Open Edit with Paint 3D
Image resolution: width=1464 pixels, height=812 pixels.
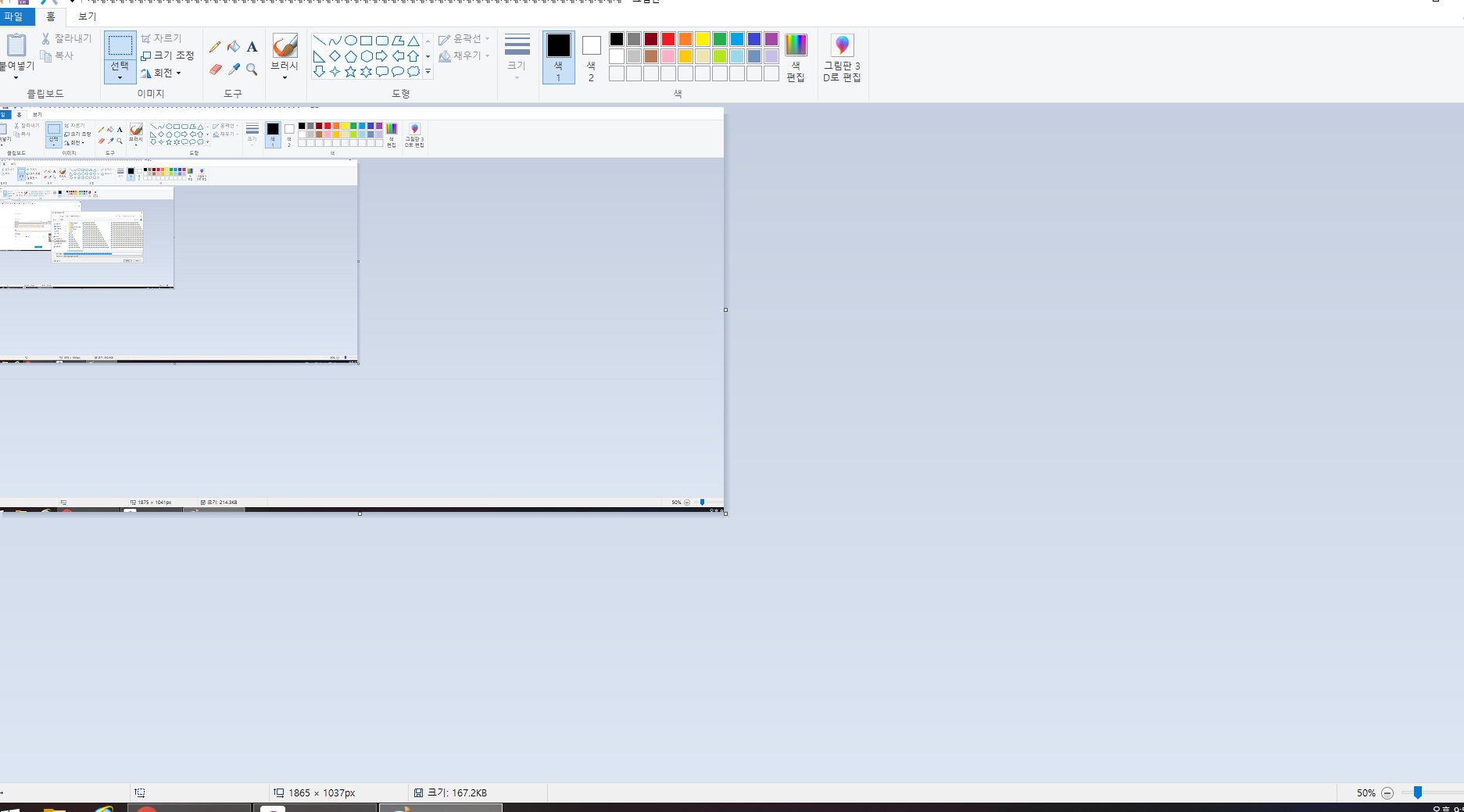[x=842, y=58]
